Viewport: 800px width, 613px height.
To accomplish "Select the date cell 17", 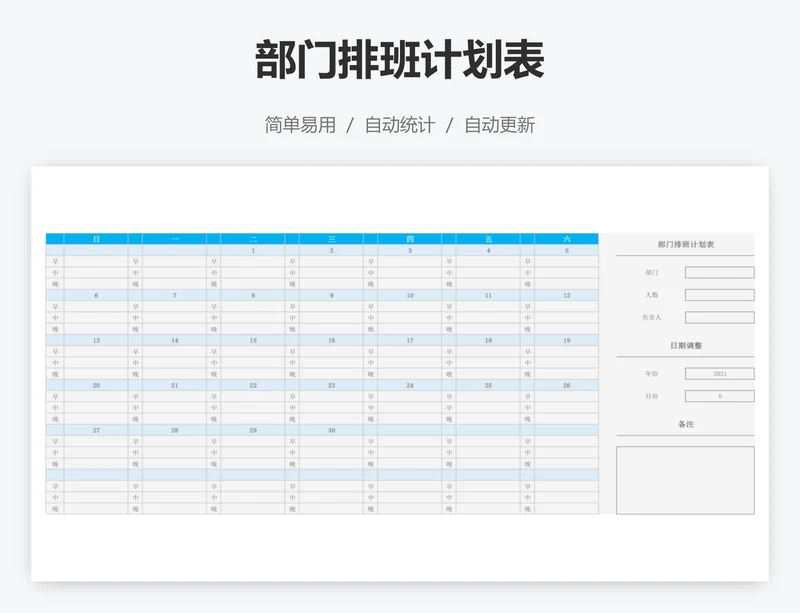I will (410, 340).
